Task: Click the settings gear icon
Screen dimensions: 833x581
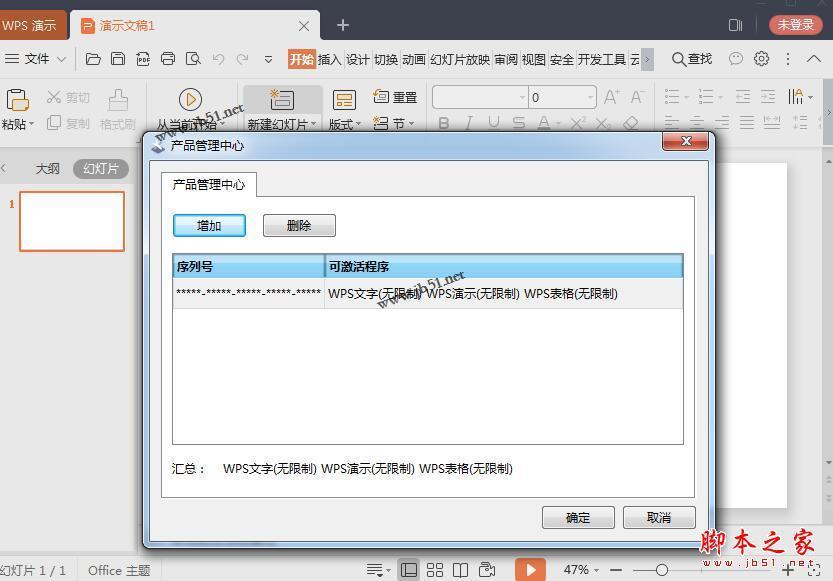Action: 761,58
